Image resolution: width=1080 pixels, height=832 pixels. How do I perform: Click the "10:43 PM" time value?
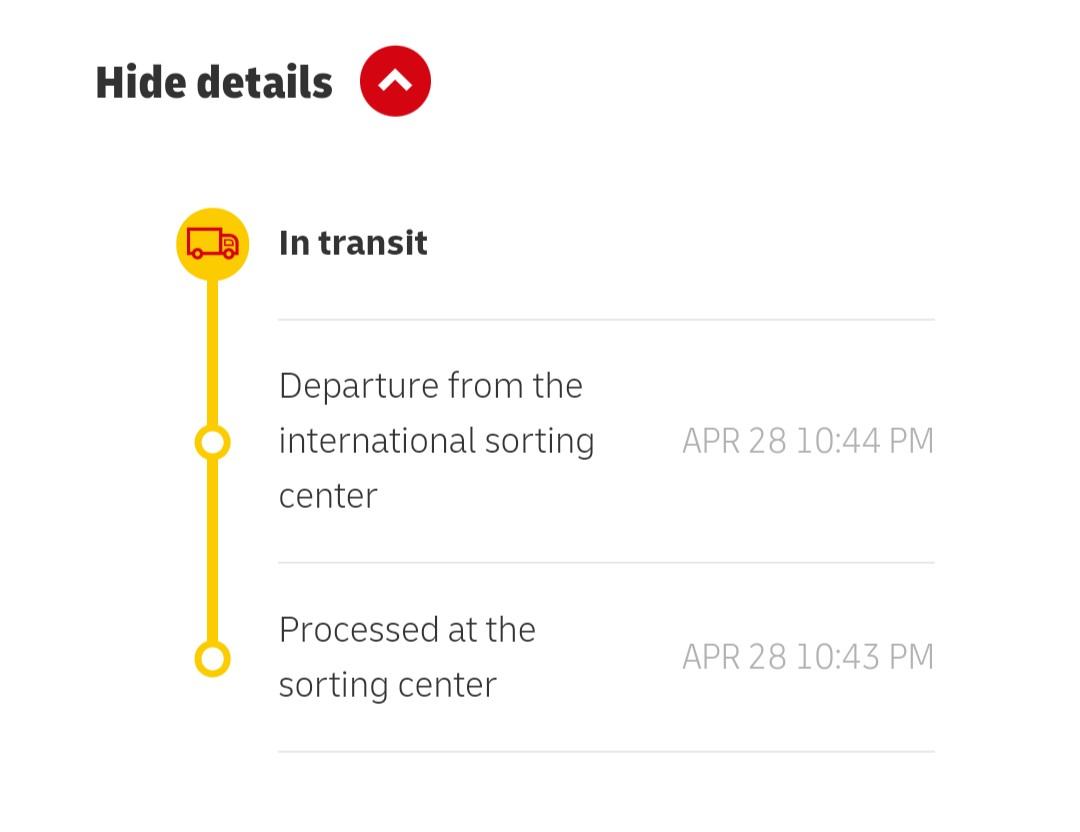[x=864, y=657]
